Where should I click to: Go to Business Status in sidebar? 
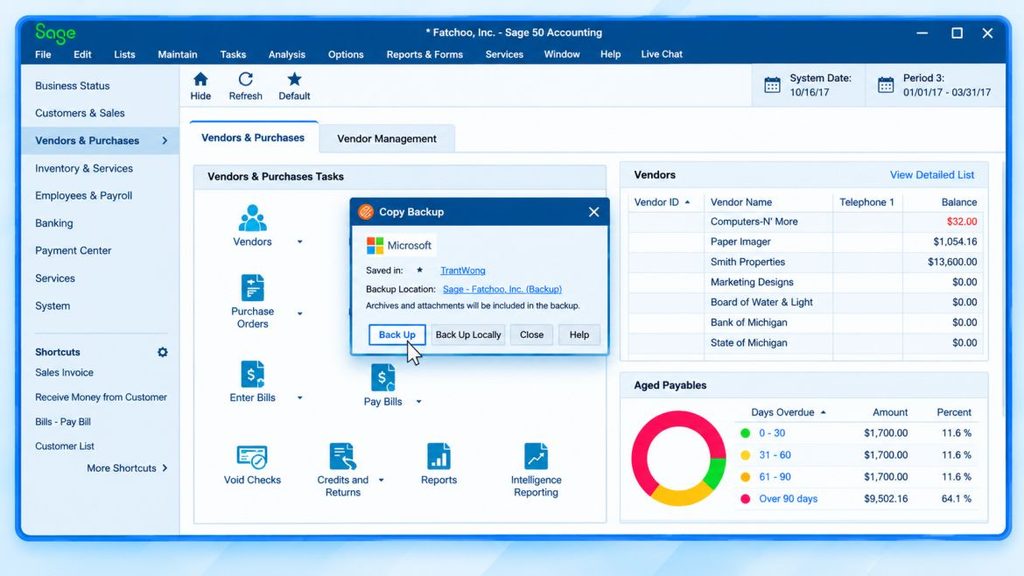(72, 86)
